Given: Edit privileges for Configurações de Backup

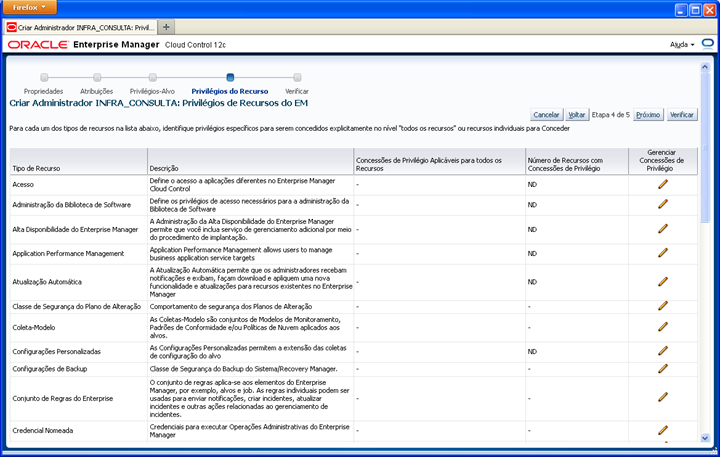Looking at the screenshot, I should (663, 368).
